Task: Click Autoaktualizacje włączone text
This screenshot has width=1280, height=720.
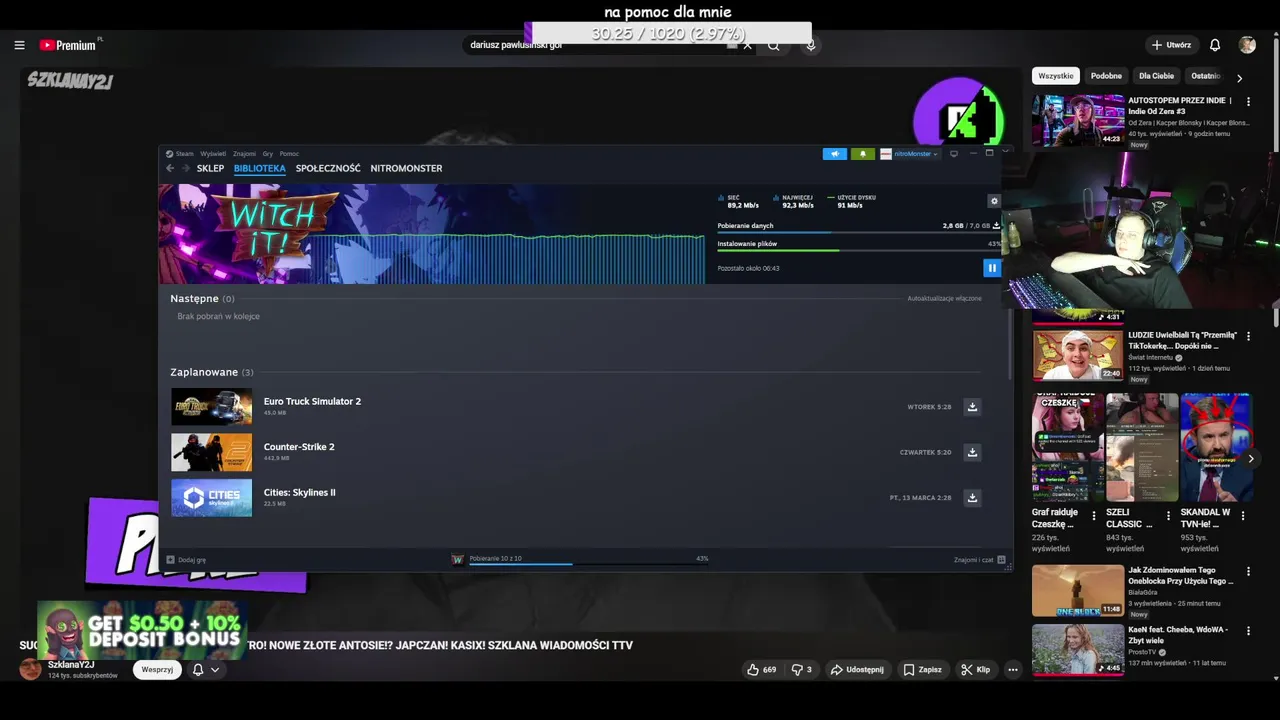Action: (944, 298)
